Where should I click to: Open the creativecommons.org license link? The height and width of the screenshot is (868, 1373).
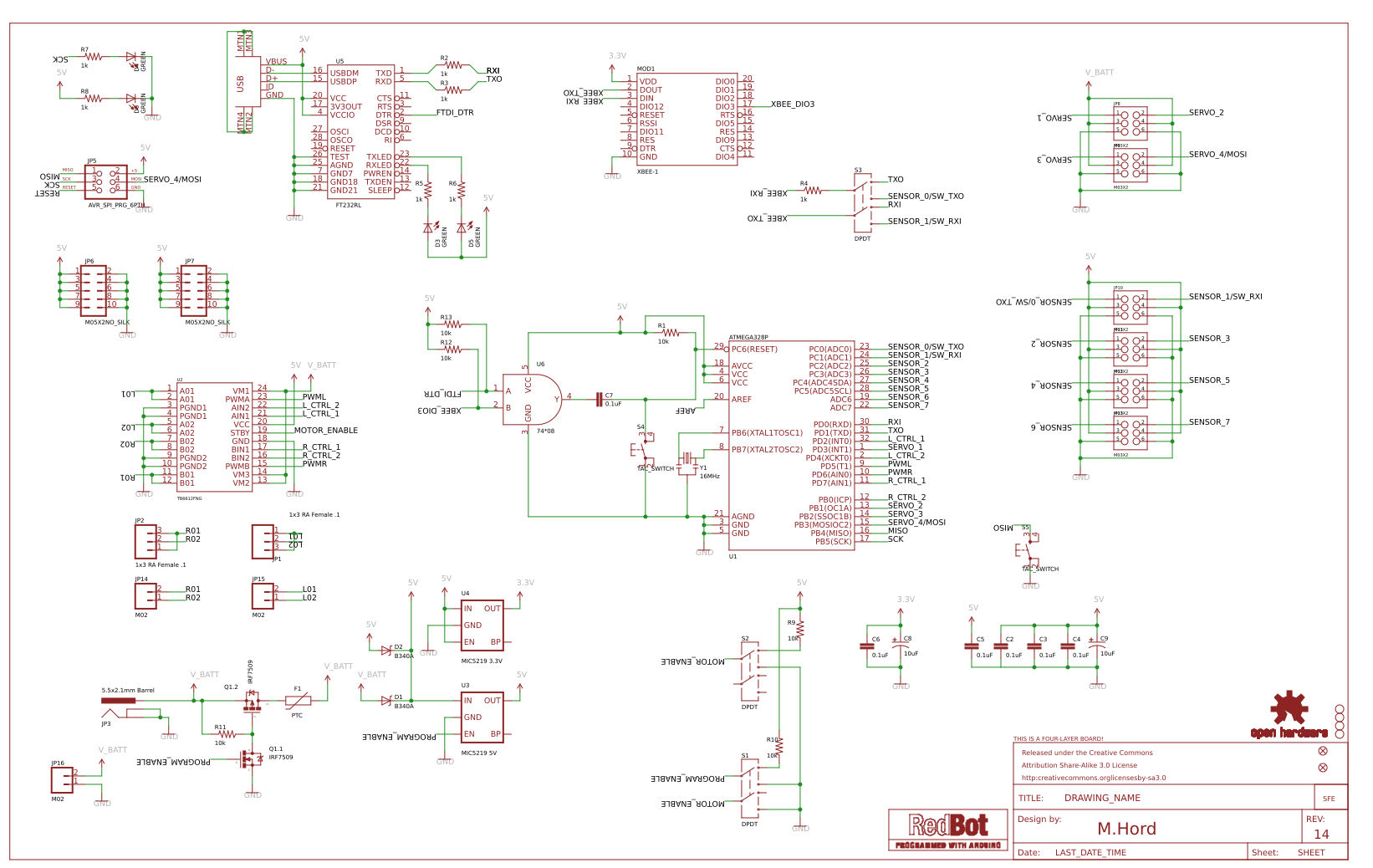tap(1093, 777)
